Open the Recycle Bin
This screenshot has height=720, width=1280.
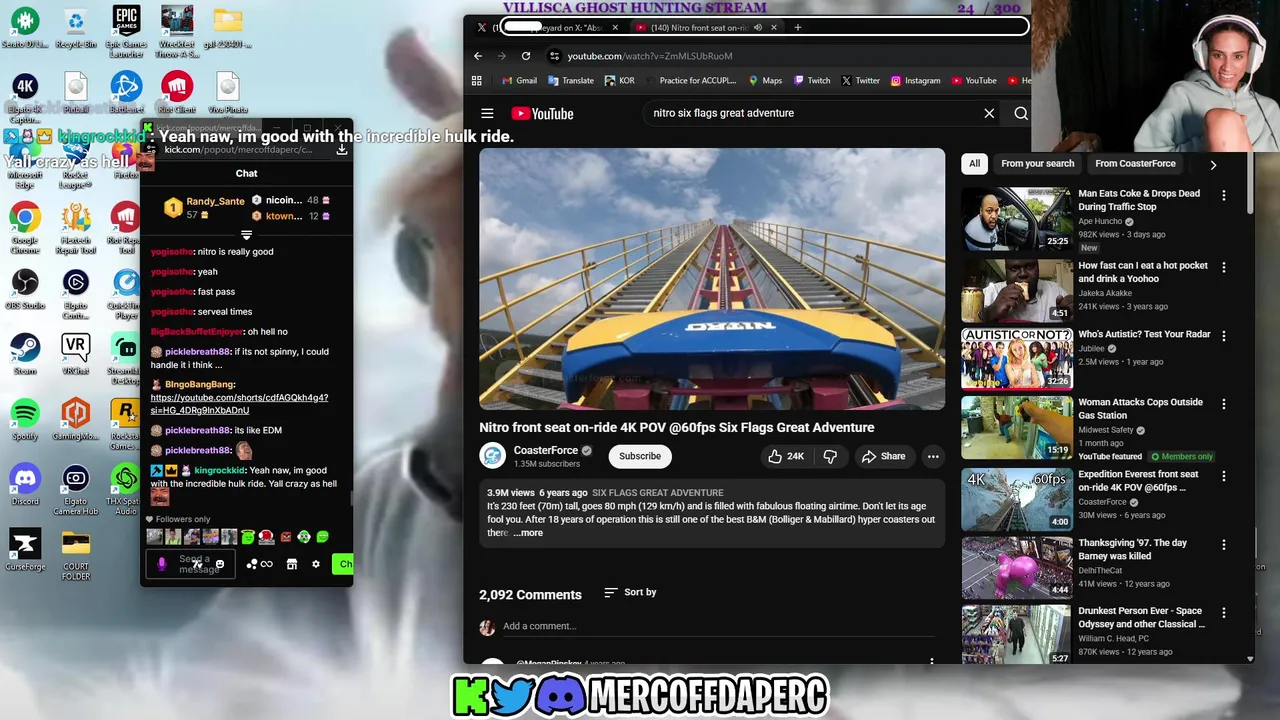click(x=75, y=26)
